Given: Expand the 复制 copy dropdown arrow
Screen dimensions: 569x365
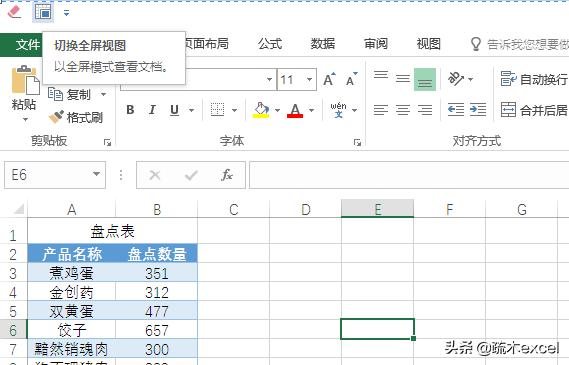Looking at the screenshot, I should (103, 95).
